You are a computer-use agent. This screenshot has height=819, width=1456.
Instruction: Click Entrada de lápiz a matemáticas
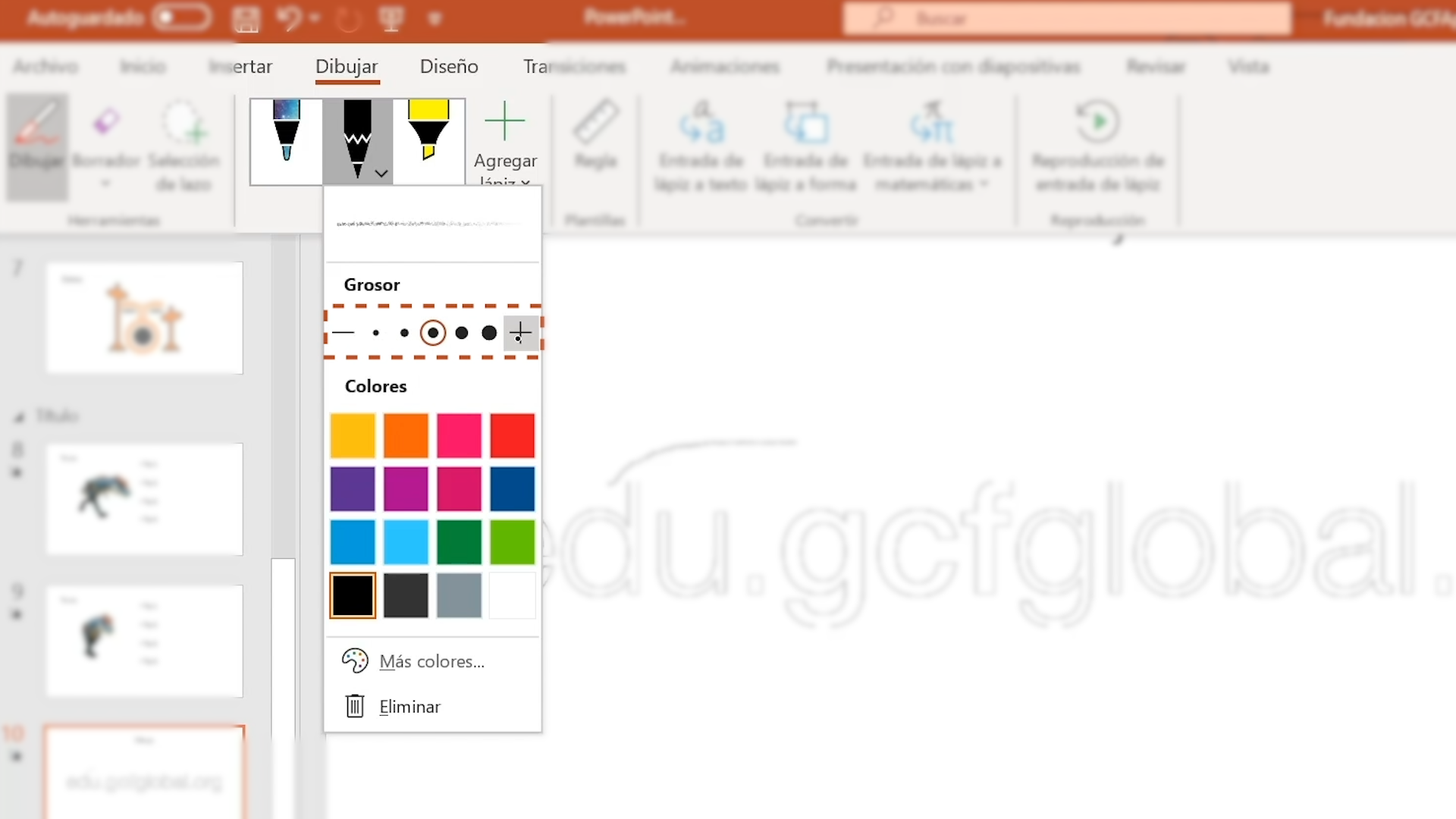[932, 146]
